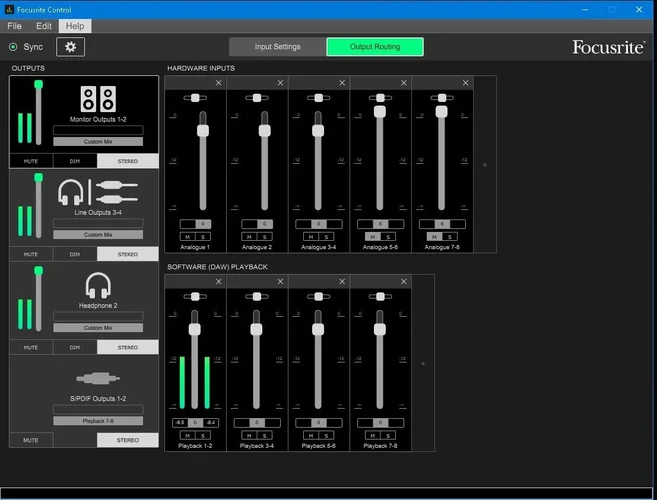Remove the Playback 3-4 channel with X
The image size is (657, 500).
pos(280,282)
